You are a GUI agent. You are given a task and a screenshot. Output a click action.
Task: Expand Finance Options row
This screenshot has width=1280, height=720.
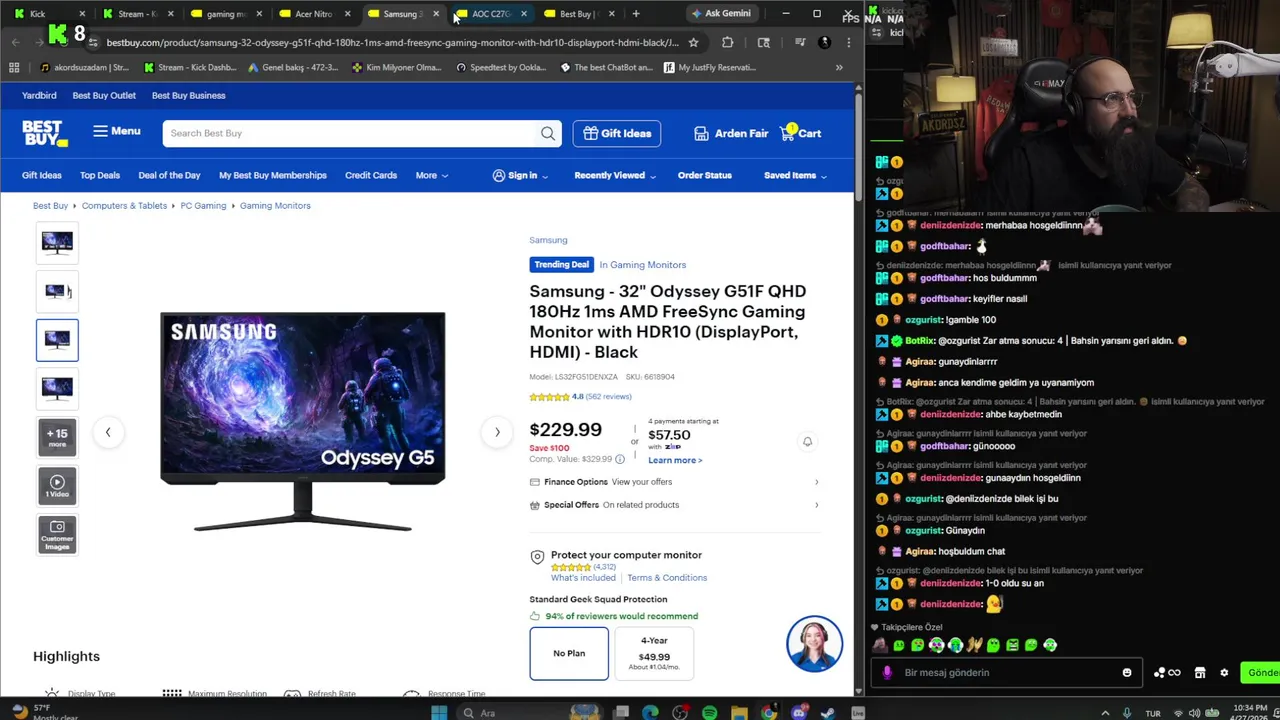(x=675, y=482)
